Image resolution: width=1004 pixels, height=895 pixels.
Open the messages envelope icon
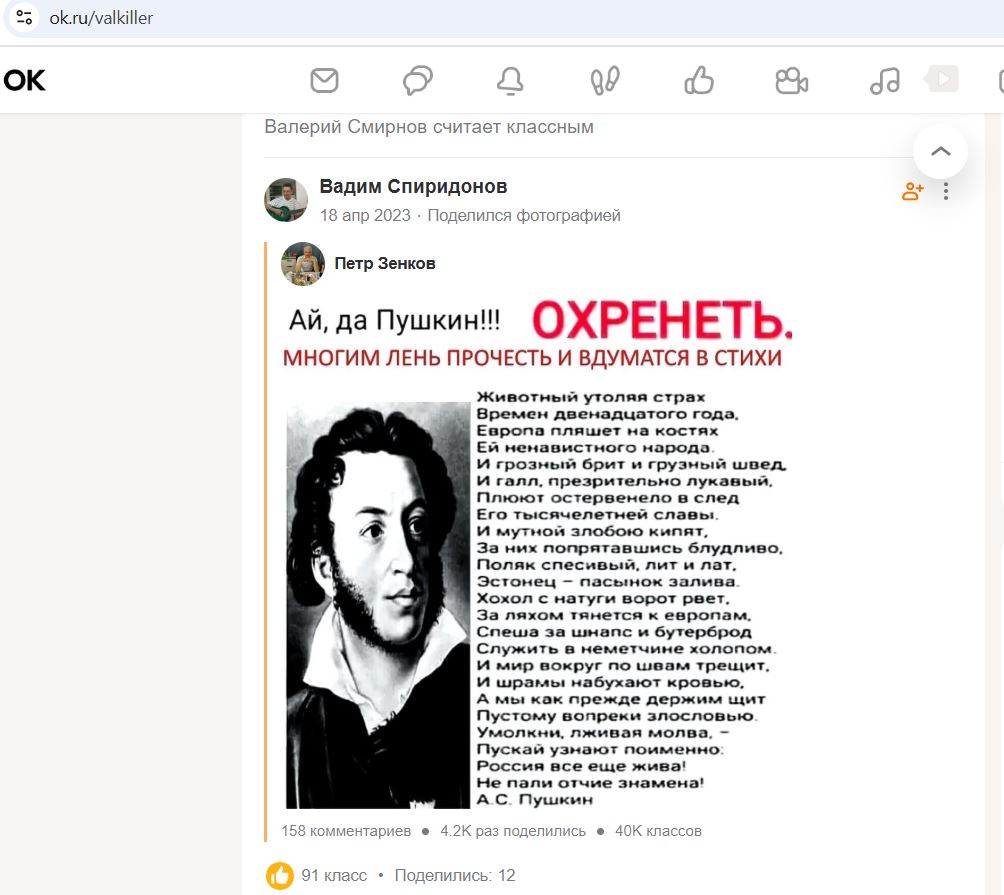(324, 81)
